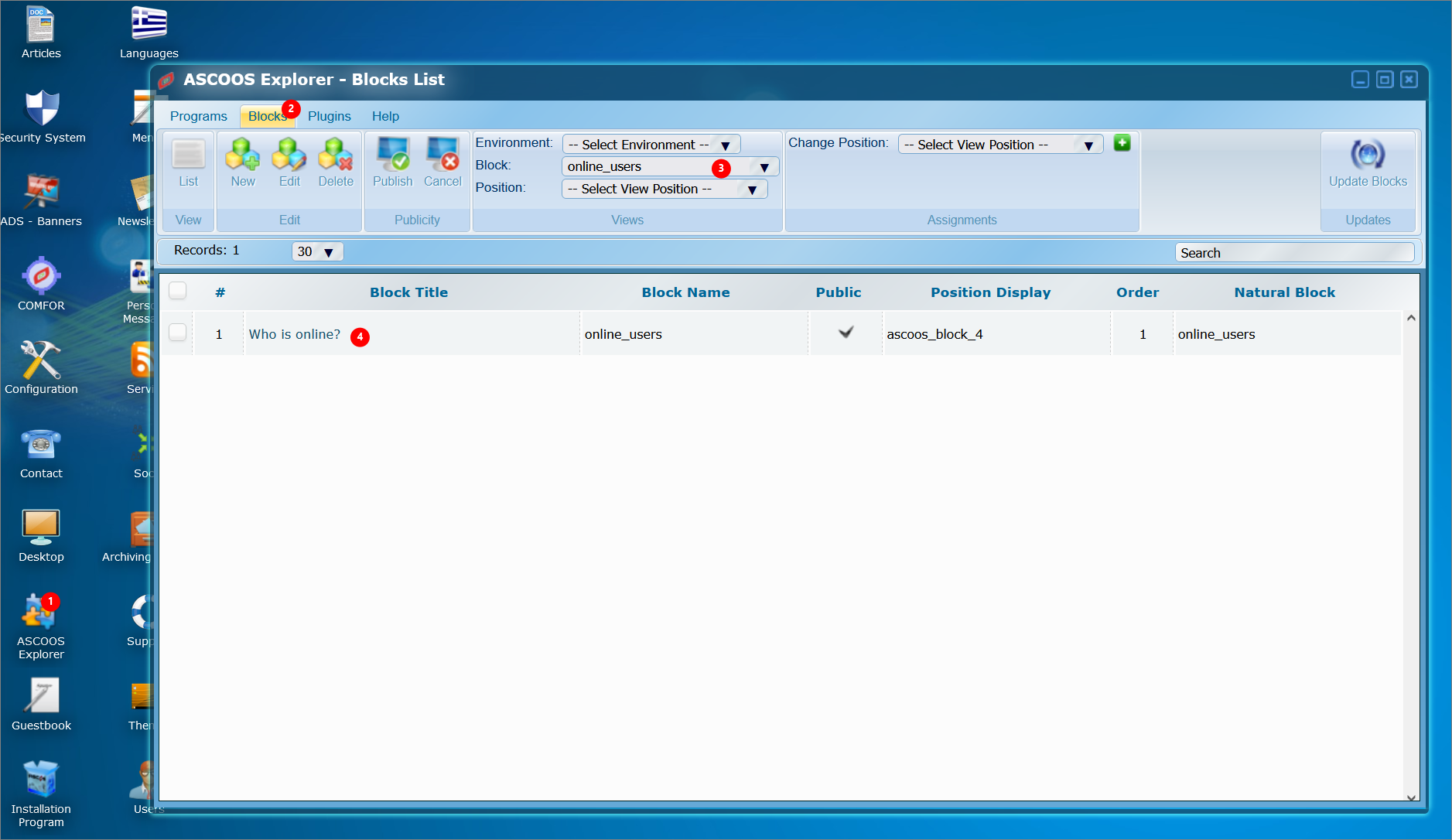Image resolution: width=1452 pixels, height=840 pixels.
Task: Launch the ASCOOS Explorer desktop icon
Action: pos(41,627)
